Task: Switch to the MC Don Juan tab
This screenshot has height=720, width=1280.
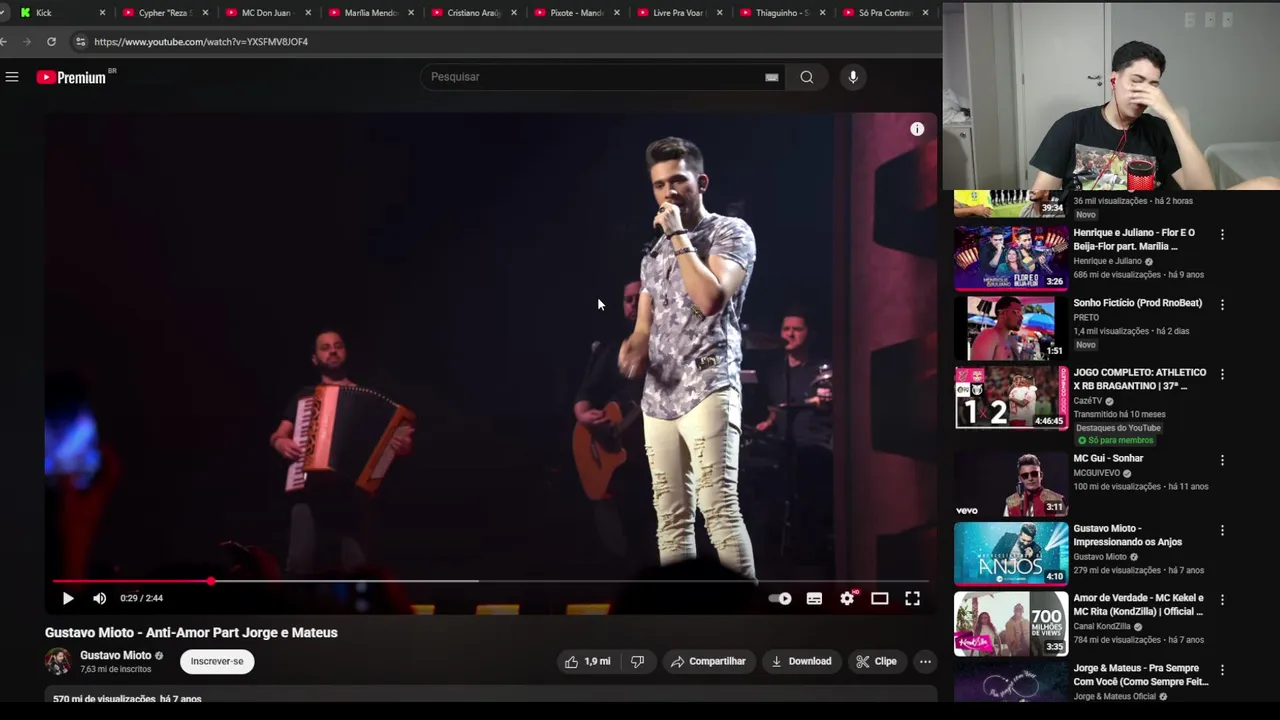Action: point(266,13)
